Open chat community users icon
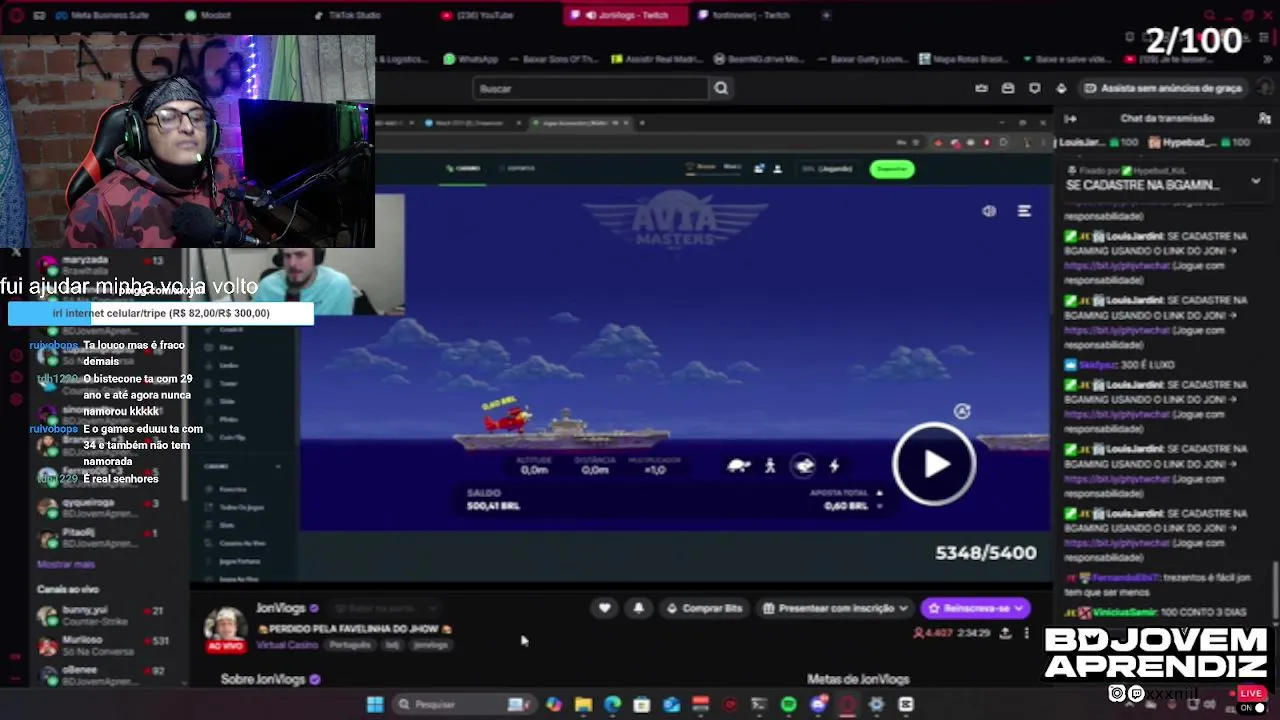Screen dimensions: 1280x720 [x=1264, y=118]
